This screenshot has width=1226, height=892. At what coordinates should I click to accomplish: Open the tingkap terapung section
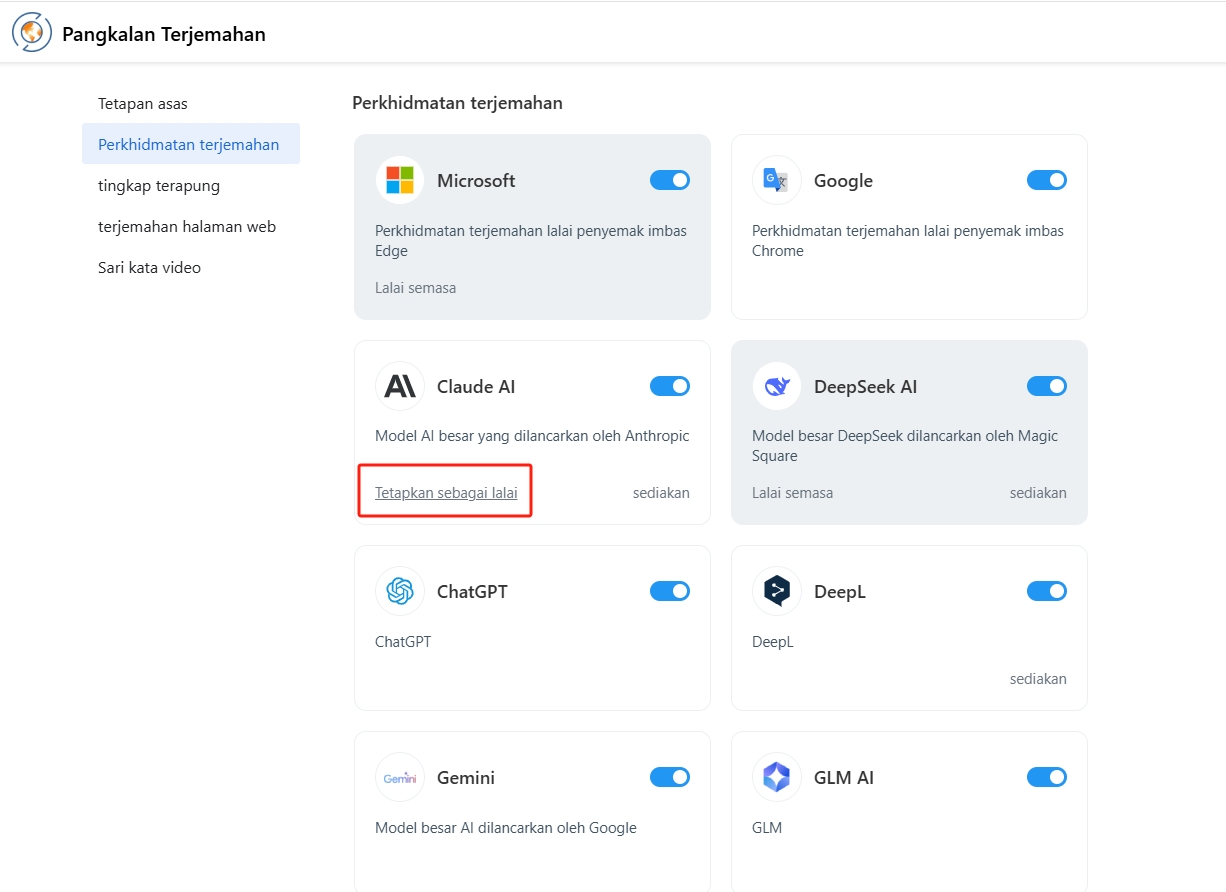(191, 185)
